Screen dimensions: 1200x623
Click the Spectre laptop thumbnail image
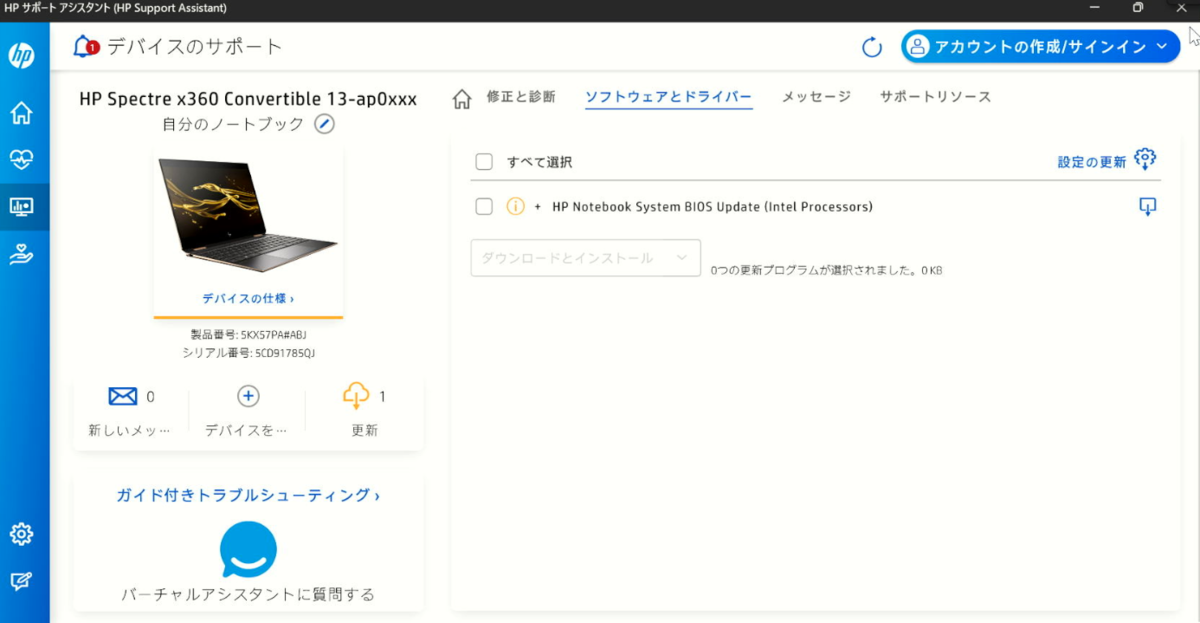[248, 218]
